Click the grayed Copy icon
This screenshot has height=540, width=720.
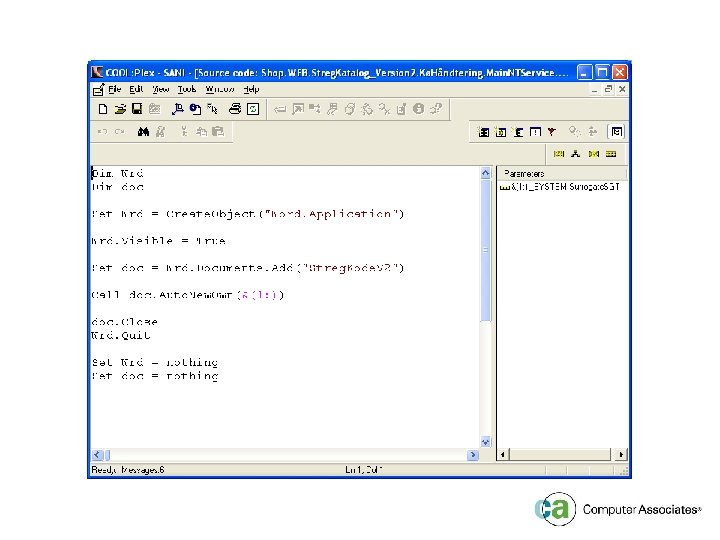click(x=202, y=132)
